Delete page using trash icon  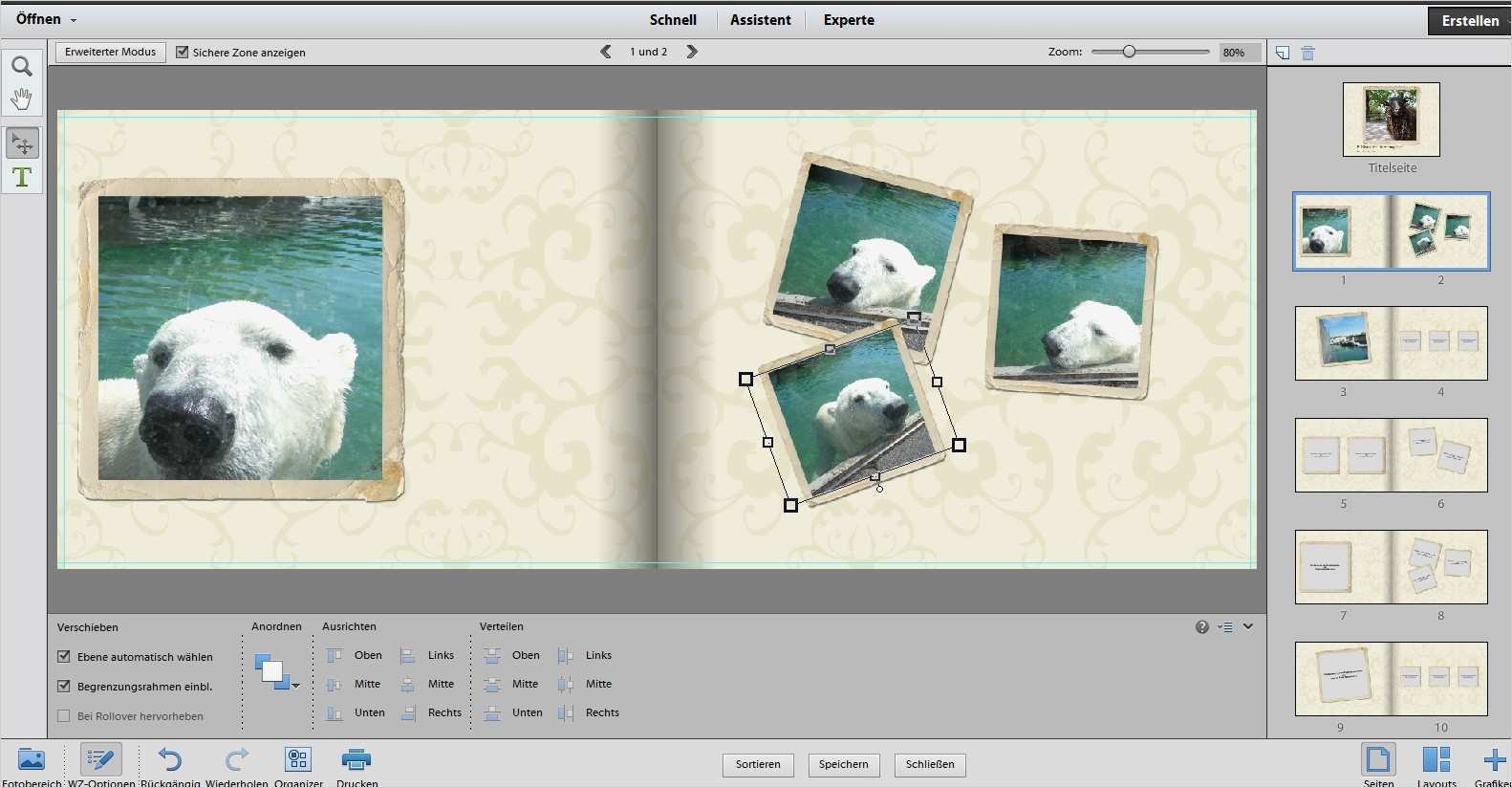tap(1307, 54)
